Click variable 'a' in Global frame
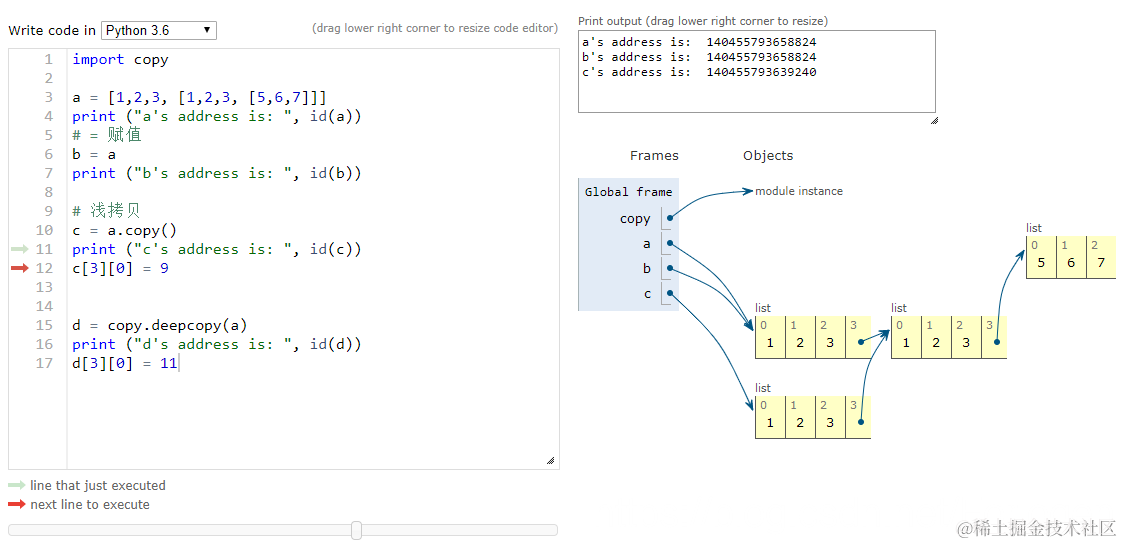1123x545 pixels. pos(647,244)
